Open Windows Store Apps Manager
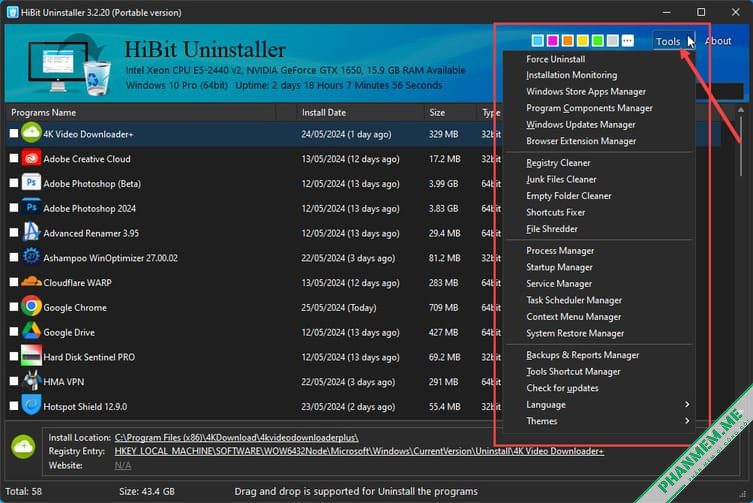 pos(599,91)
